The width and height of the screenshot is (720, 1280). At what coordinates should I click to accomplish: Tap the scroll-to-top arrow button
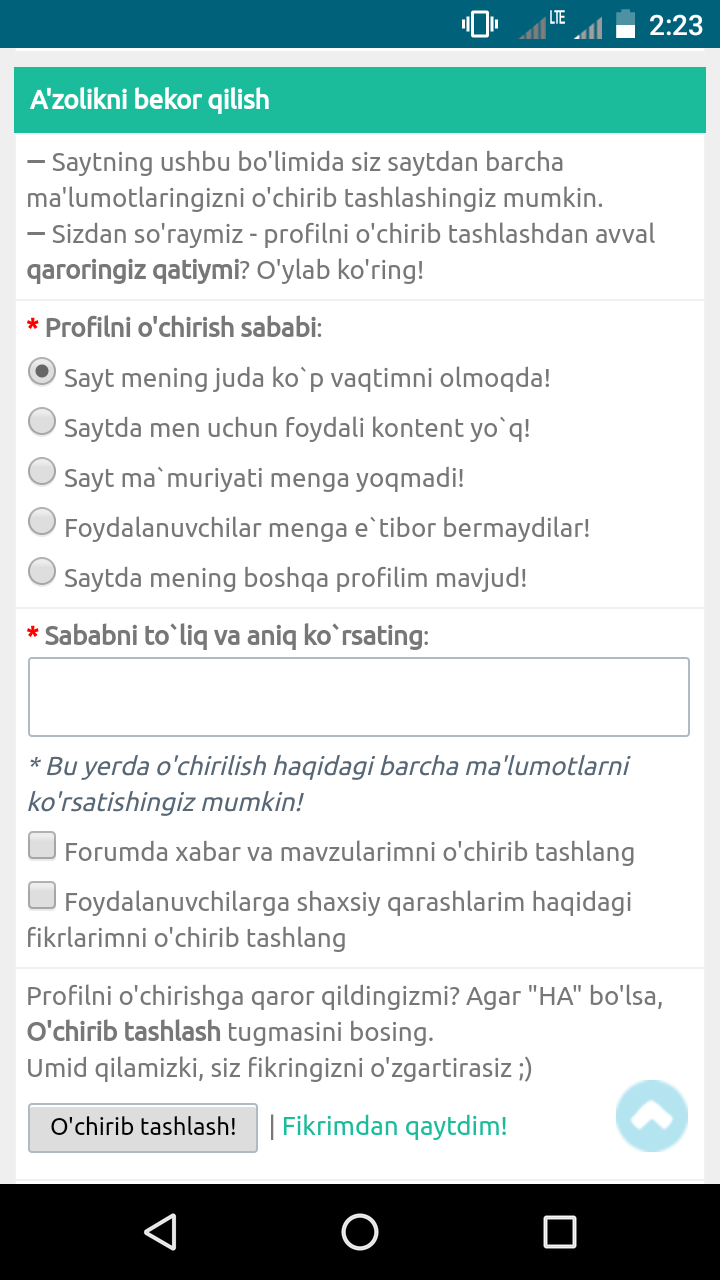coord(652,1115)
